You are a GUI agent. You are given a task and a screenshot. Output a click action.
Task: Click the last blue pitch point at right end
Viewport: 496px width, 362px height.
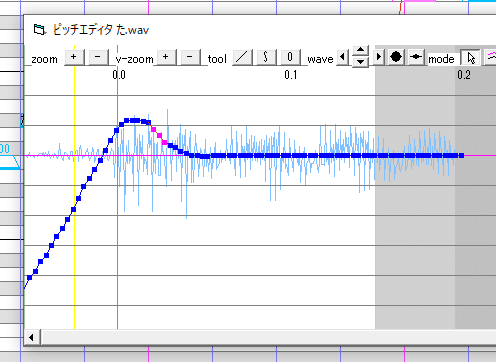point(461,155)
